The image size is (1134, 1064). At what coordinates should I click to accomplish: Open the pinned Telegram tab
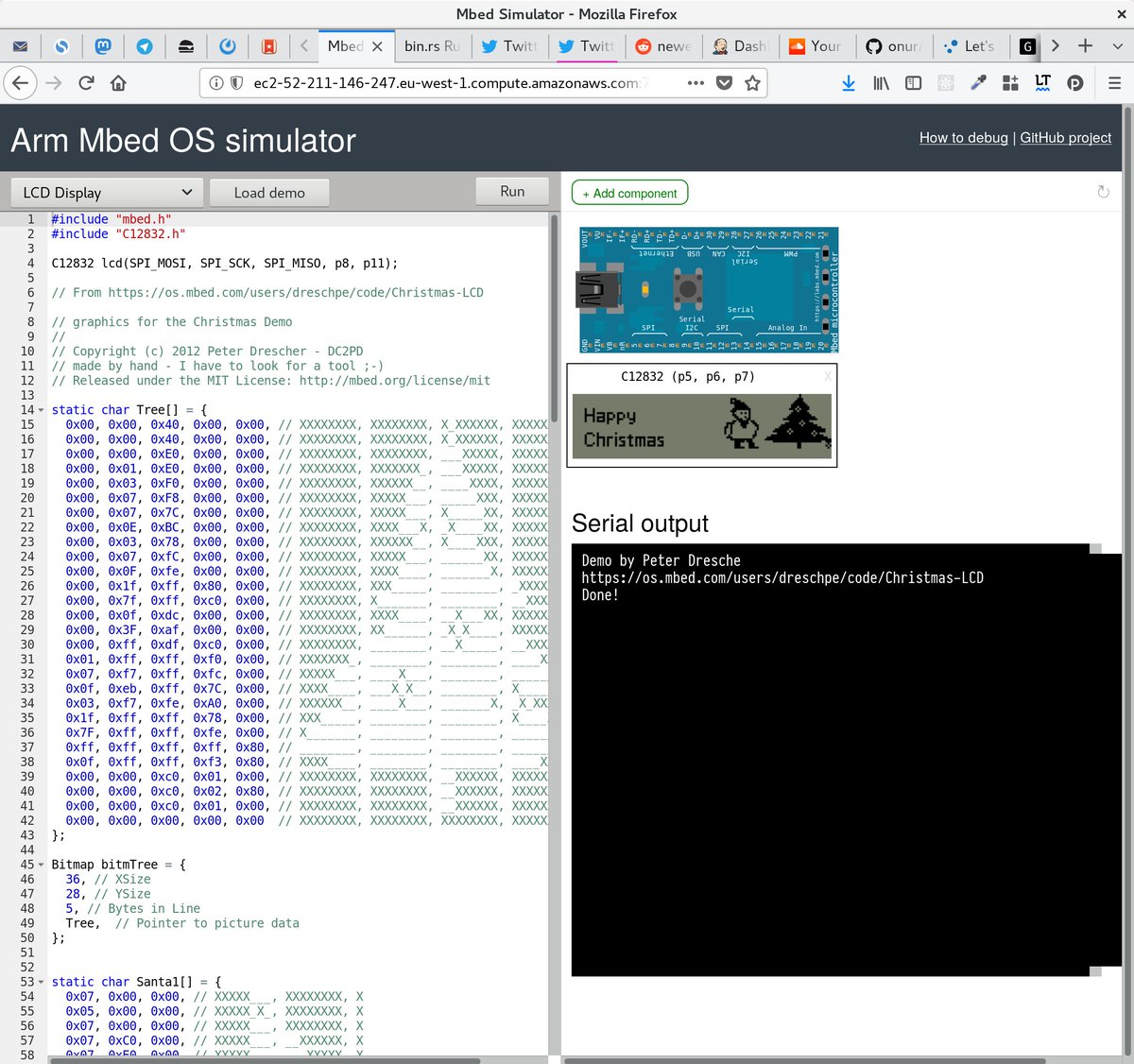(x=145, y=46)
